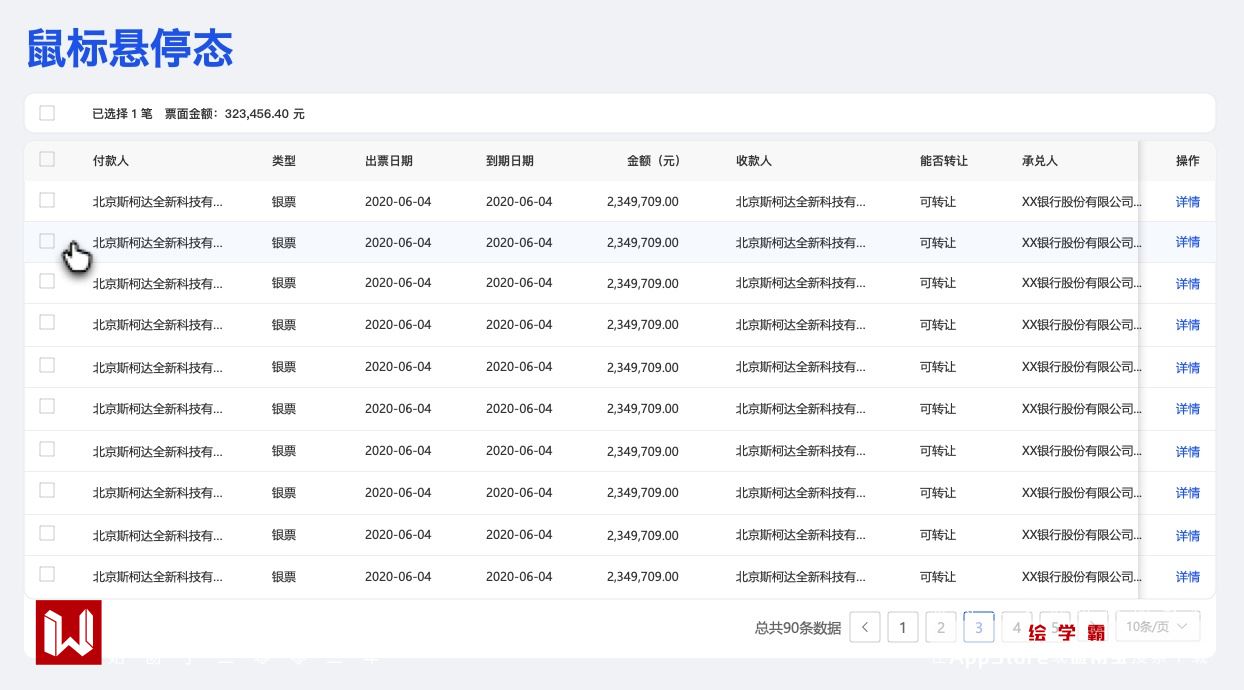
Task: Click the 操作 column header
Action: click(1188, 161)
